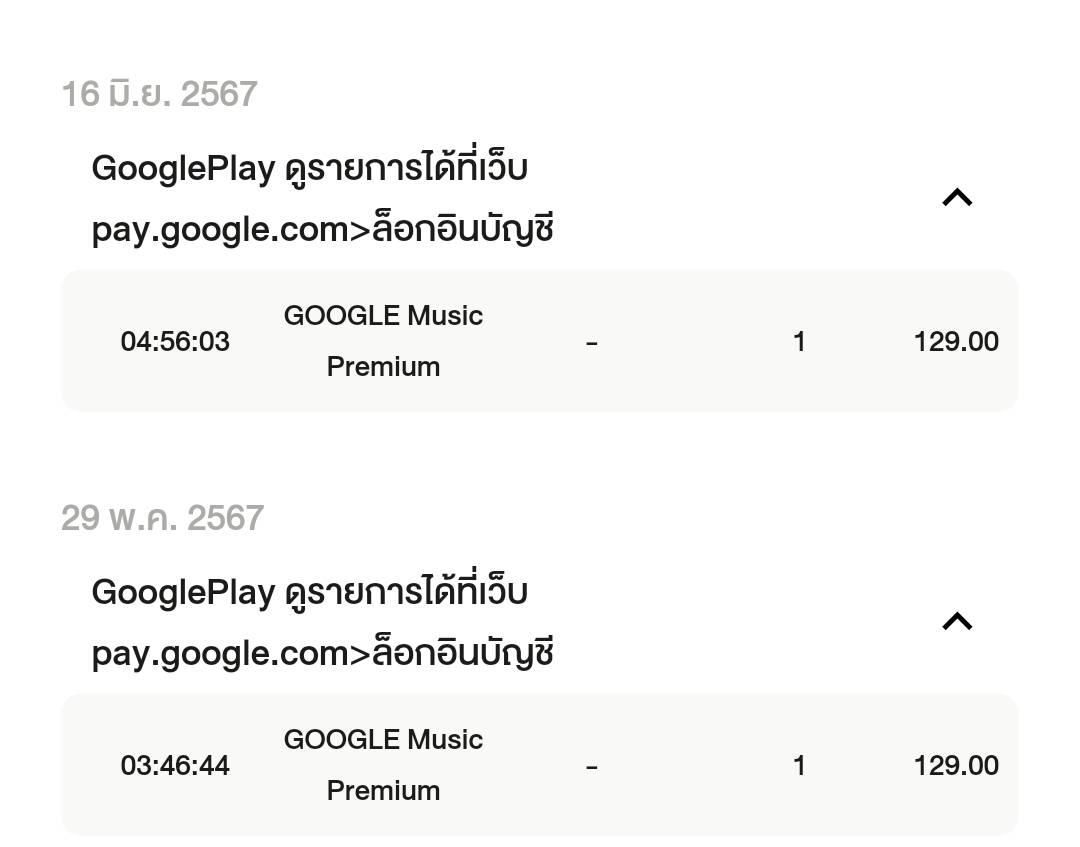Tap ล็อกอินบัญชี text in the 16 มิ.ย. entry
1080x847 pixels.
462,230
